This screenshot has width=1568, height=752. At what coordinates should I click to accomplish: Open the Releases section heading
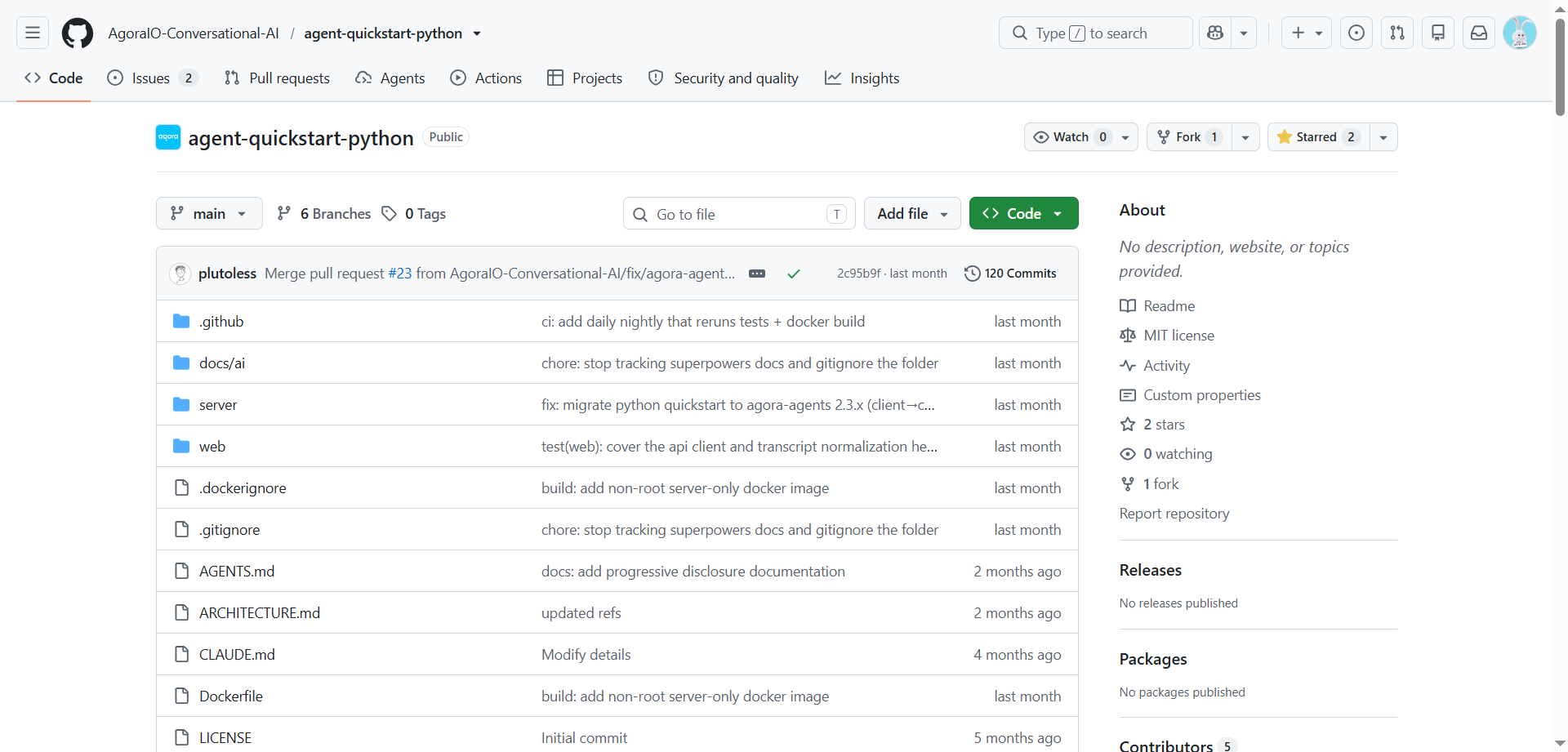[1151, 570]
